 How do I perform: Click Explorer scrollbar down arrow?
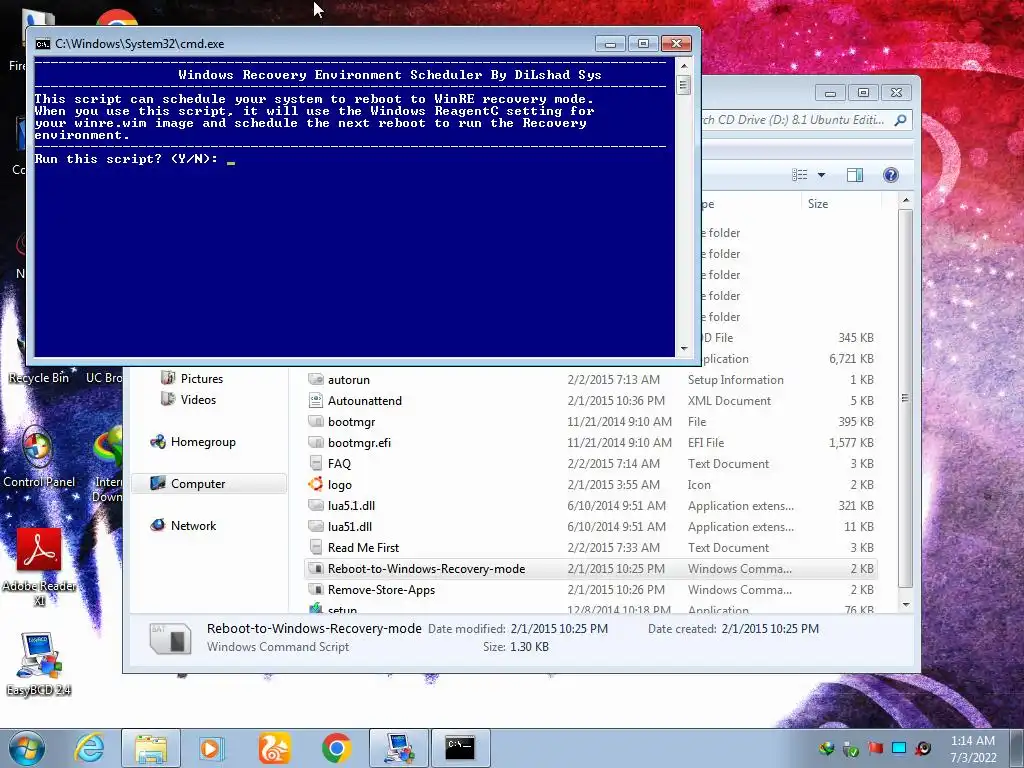click(x=906, y=605)
